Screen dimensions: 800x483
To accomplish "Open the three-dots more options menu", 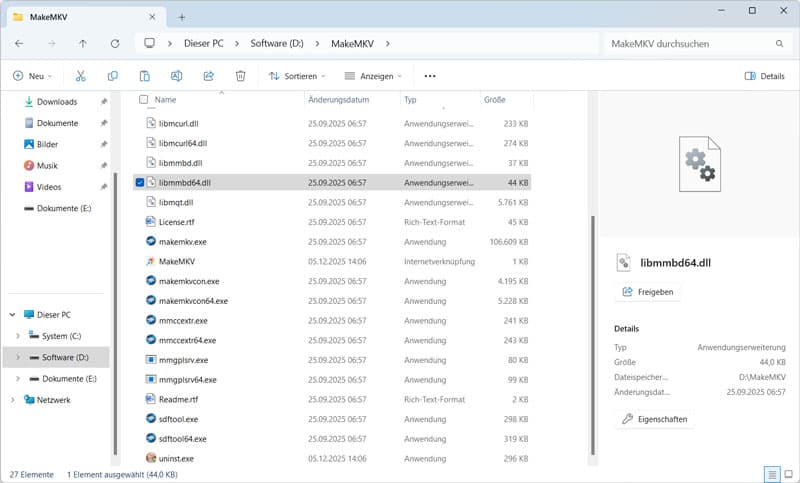I will tap(430, 76).
